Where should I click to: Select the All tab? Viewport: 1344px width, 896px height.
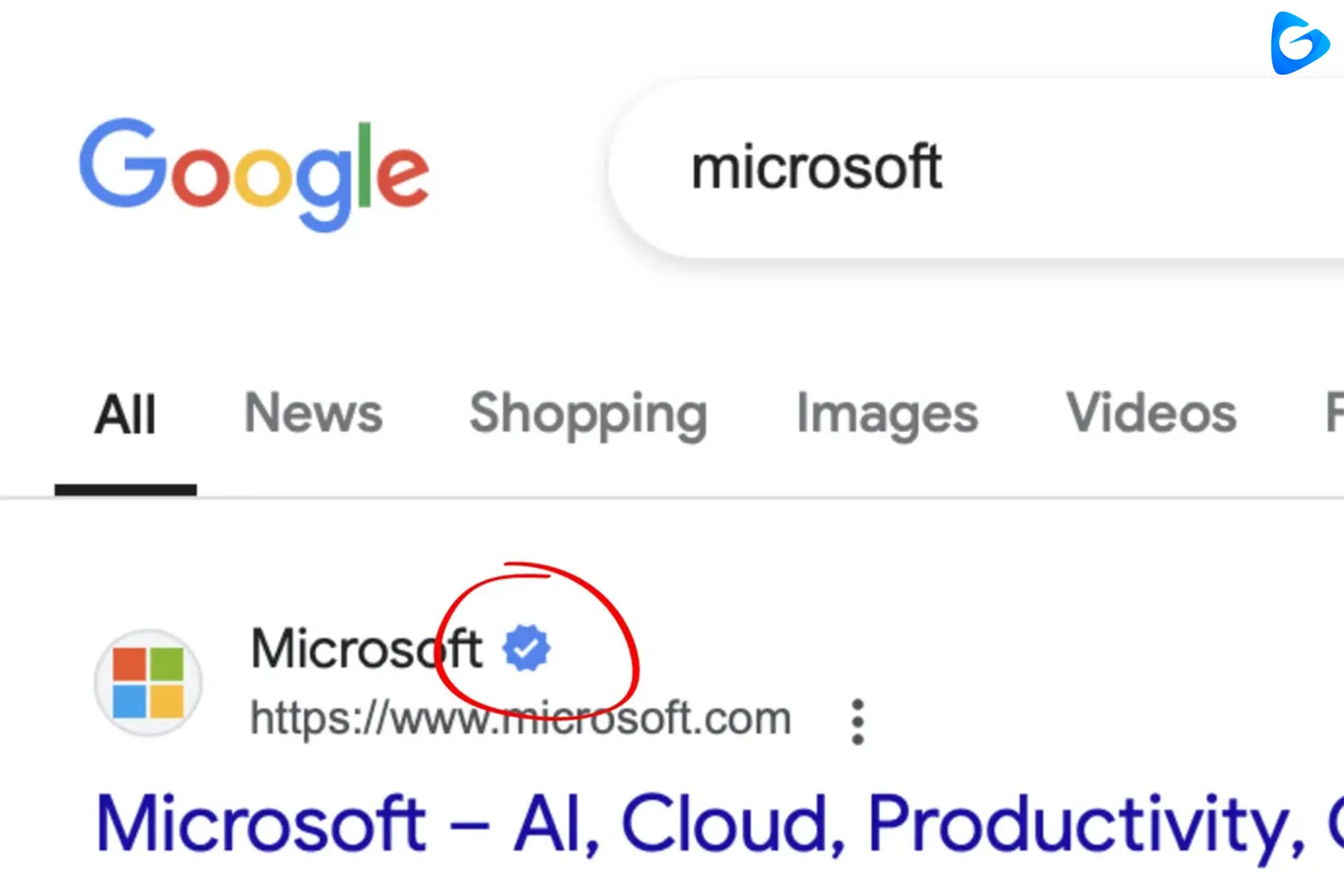pos(125,414)
